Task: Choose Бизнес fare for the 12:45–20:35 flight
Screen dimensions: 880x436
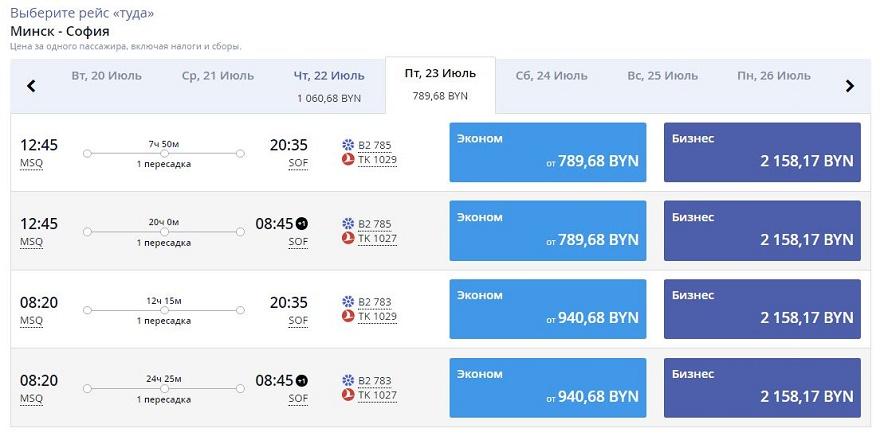Action: (x=762, y=152)
